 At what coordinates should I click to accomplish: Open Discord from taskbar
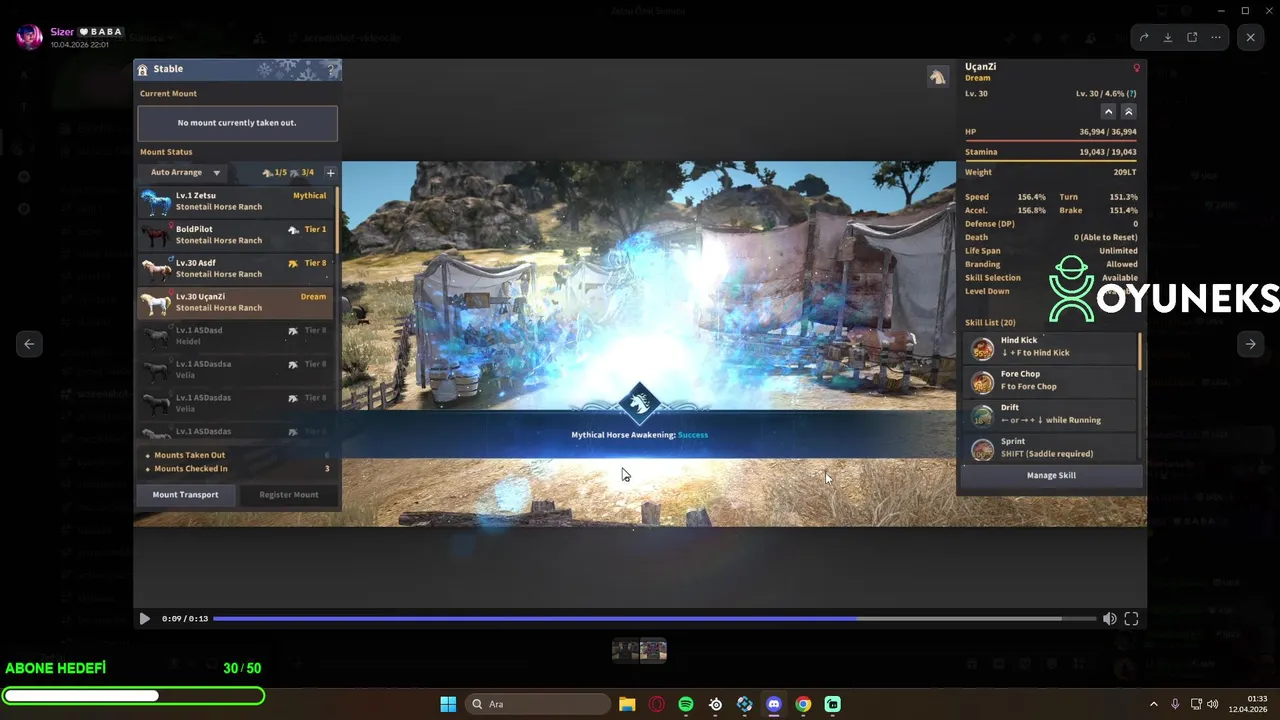tap(774, 704)
